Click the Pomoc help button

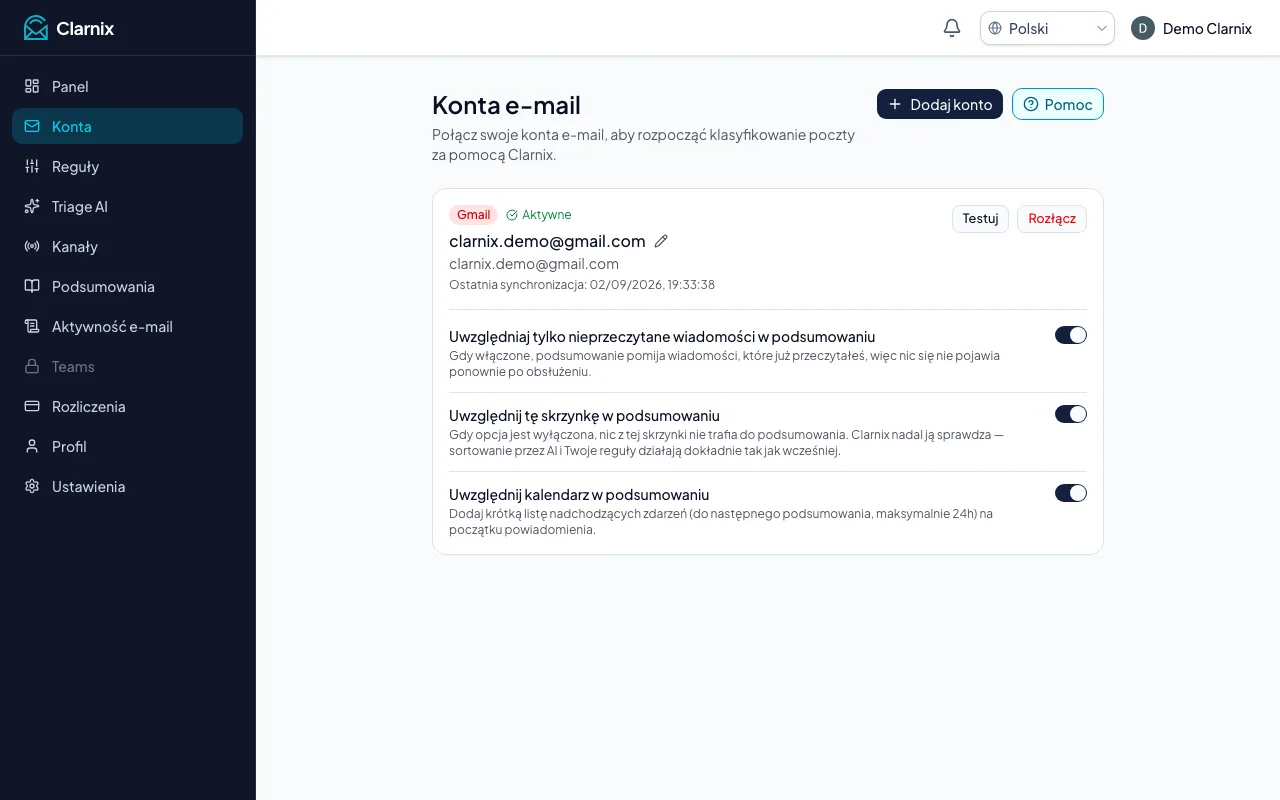1058,104
